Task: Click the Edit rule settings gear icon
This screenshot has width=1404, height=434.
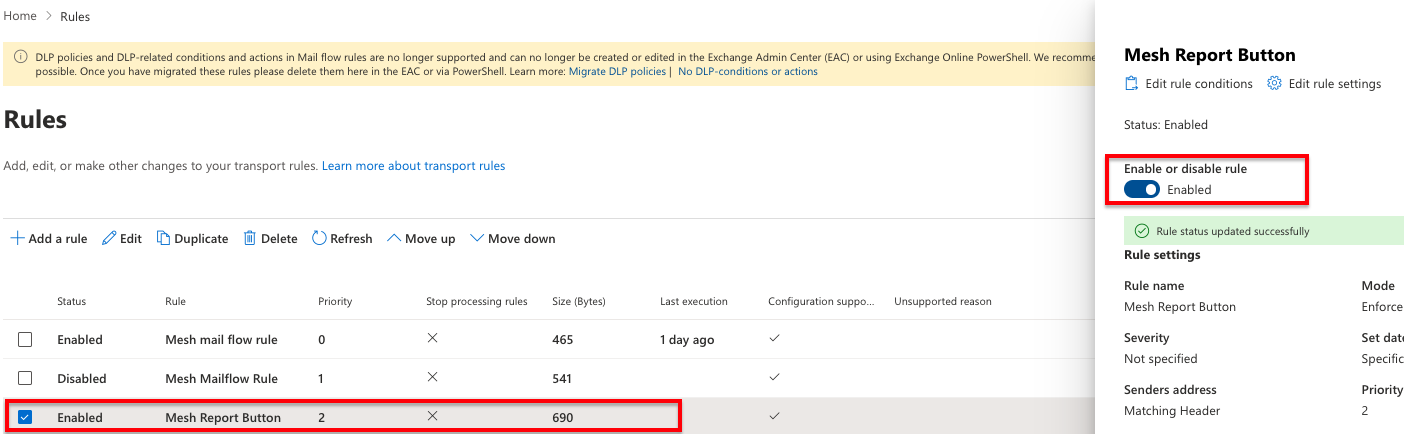Action: point(1274,84)
